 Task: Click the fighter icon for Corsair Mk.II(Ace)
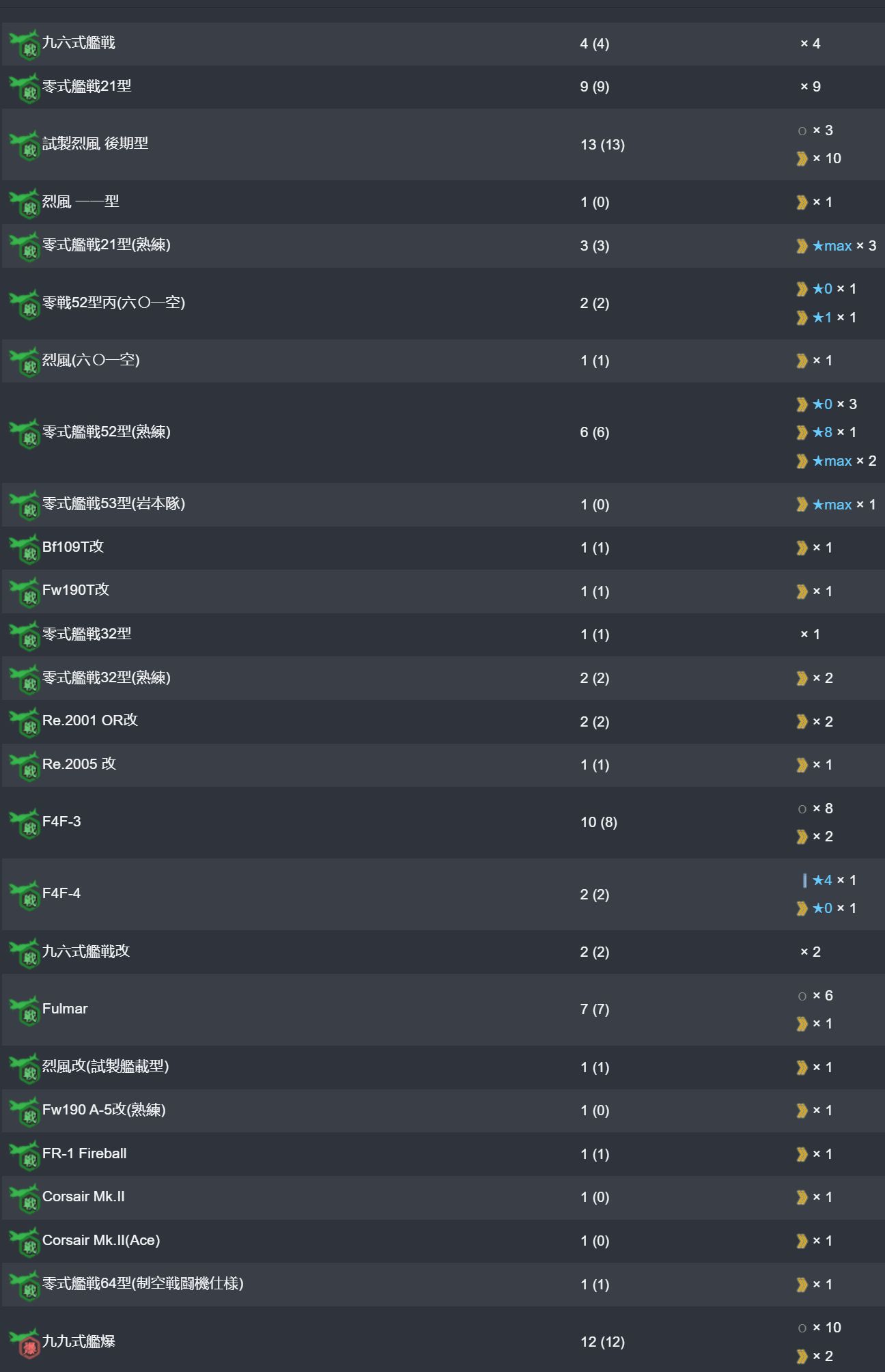tap(25, 1242)
